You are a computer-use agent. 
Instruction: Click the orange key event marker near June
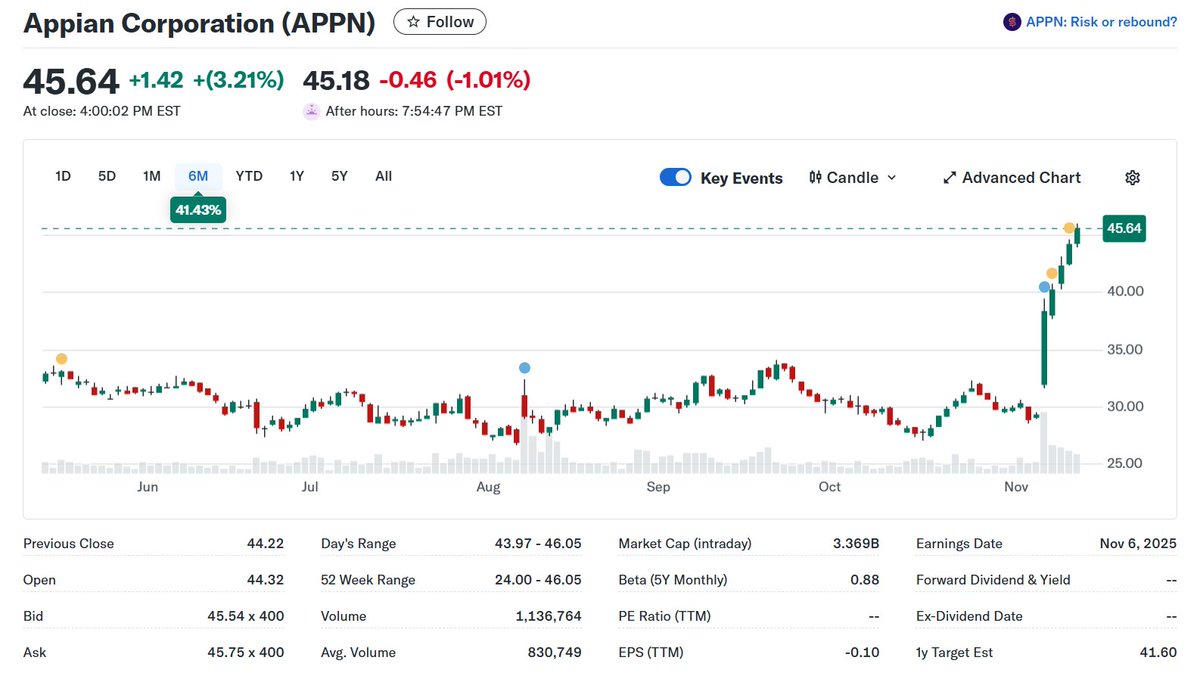click(x=61, y=359)
